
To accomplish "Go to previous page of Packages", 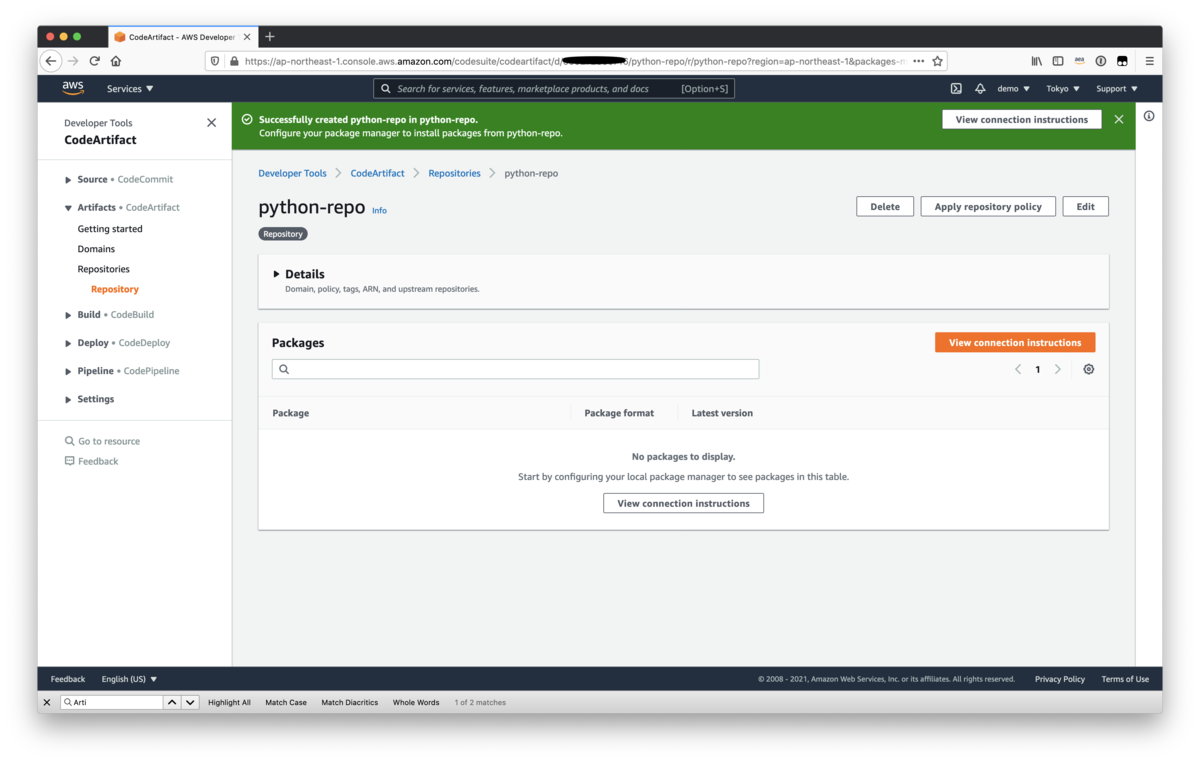I will click(1018, 369).
